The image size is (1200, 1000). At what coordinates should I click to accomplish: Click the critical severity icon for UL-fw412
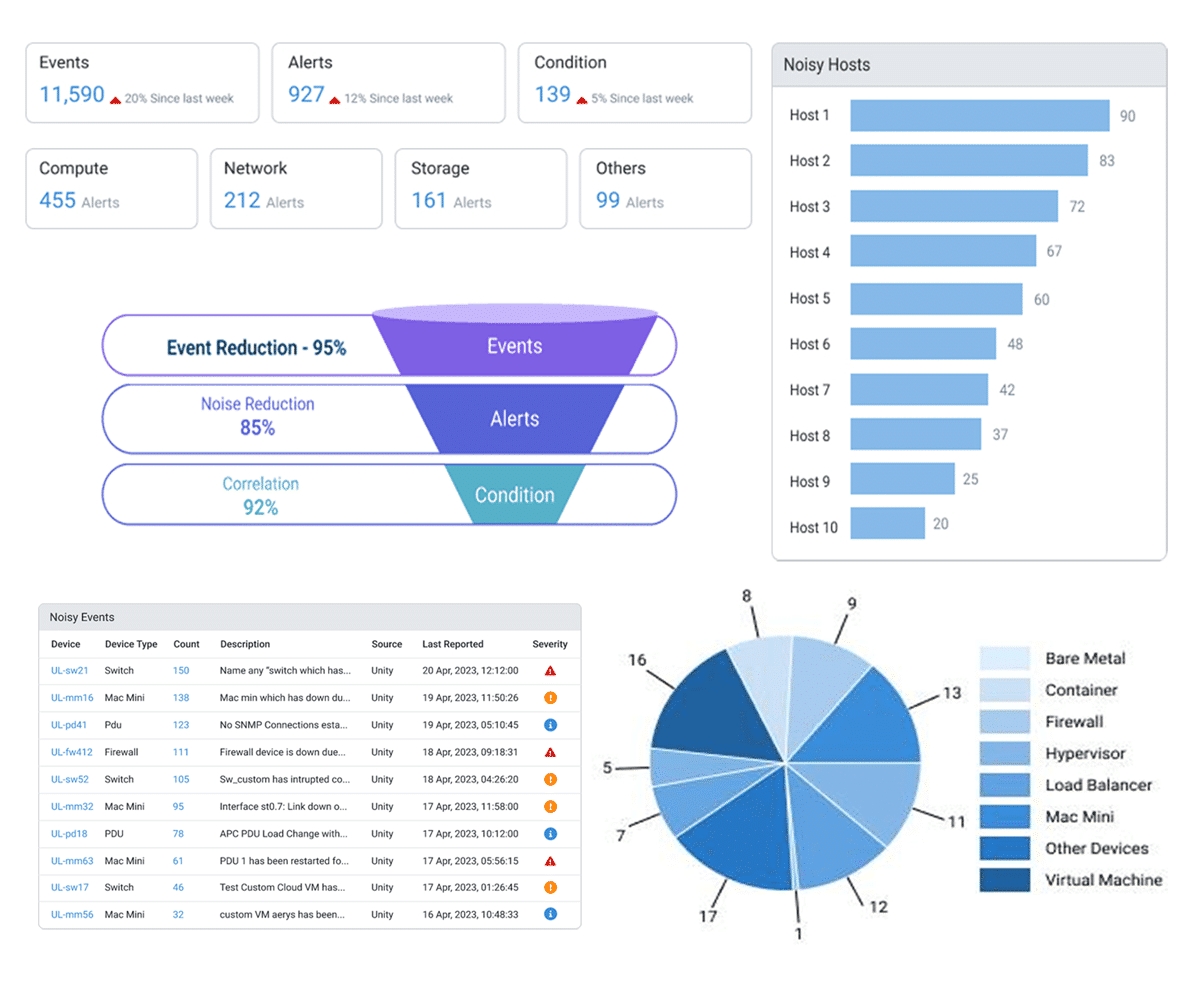tap(549, 752)
